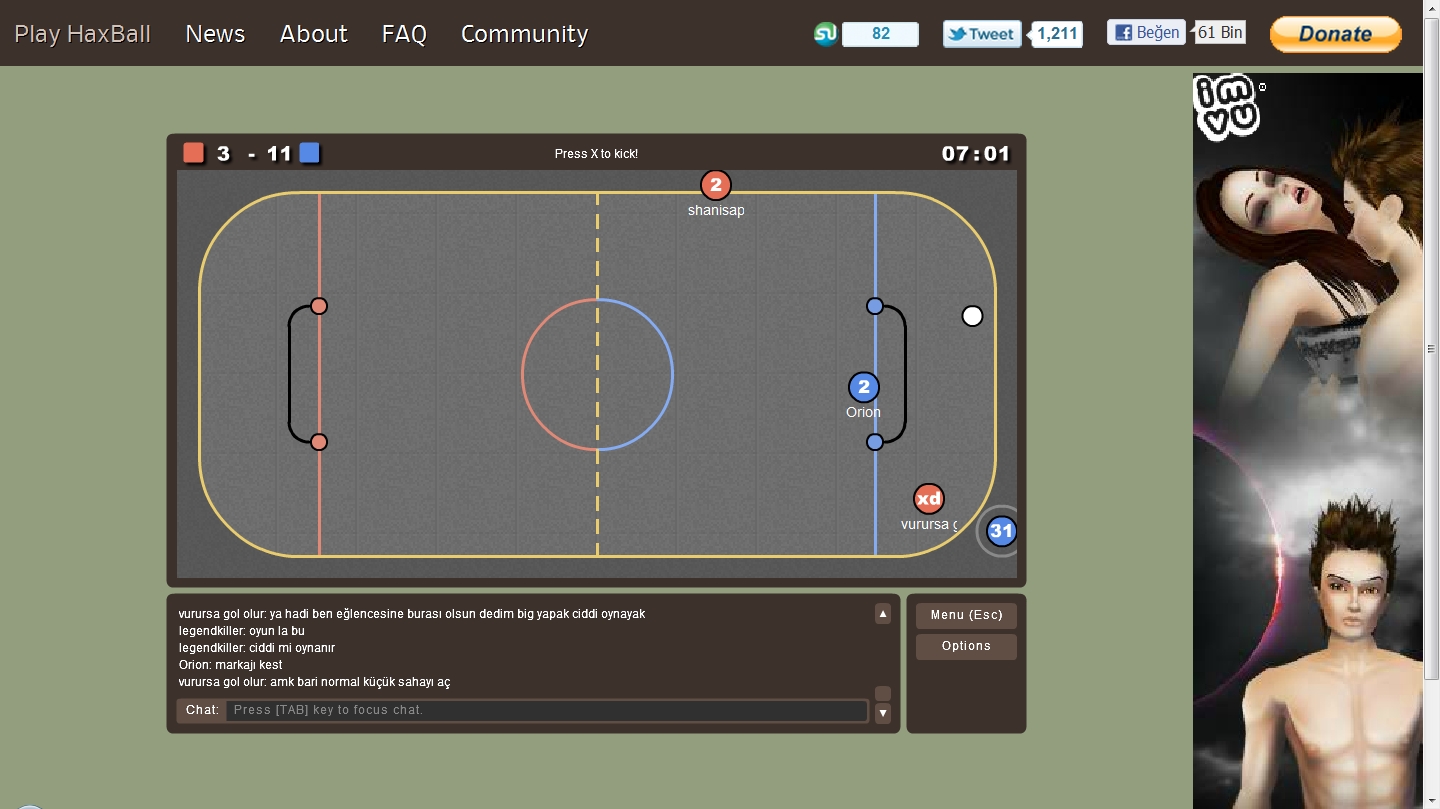1440x809 pixels.
Task: Click the message about normal küçük sahayı aç
Action: point(315,682)
